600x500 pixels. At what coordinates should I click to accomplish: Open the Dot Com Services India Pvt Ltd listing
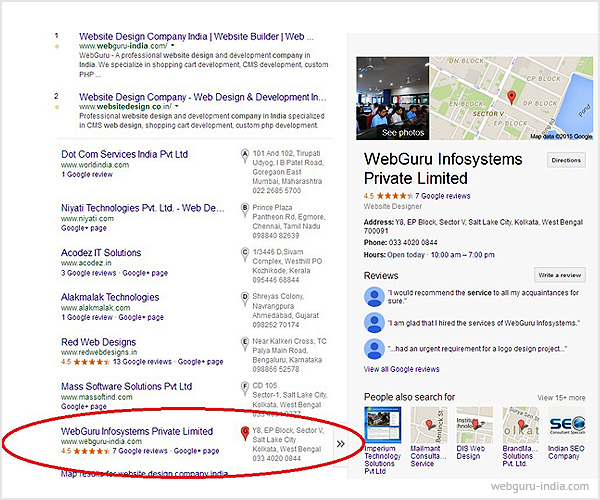(x=124, y=154)
